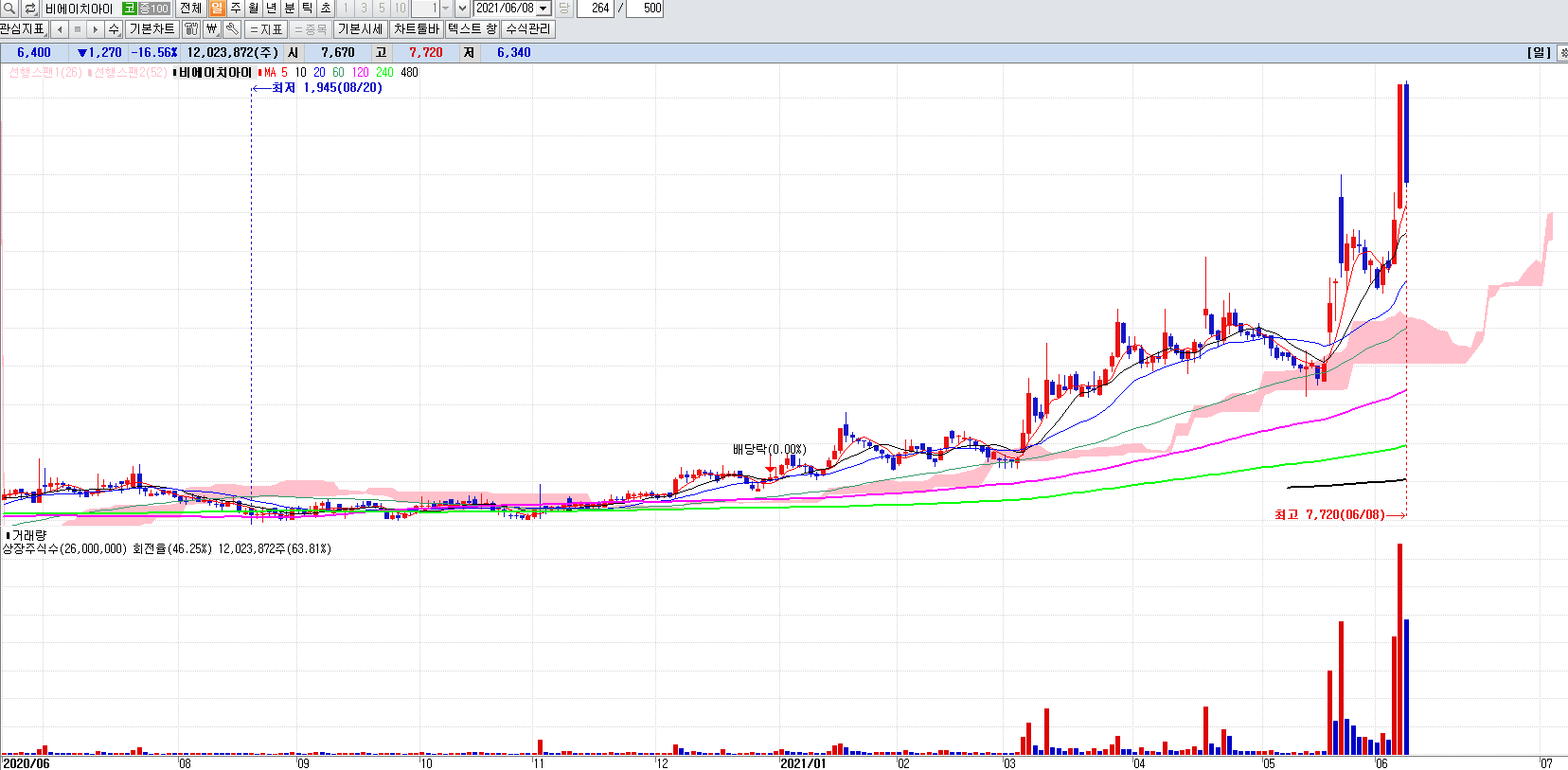Open the chart settings tools icon
The height and width of the screenshot is (770, 1568).
pos(191,29)
